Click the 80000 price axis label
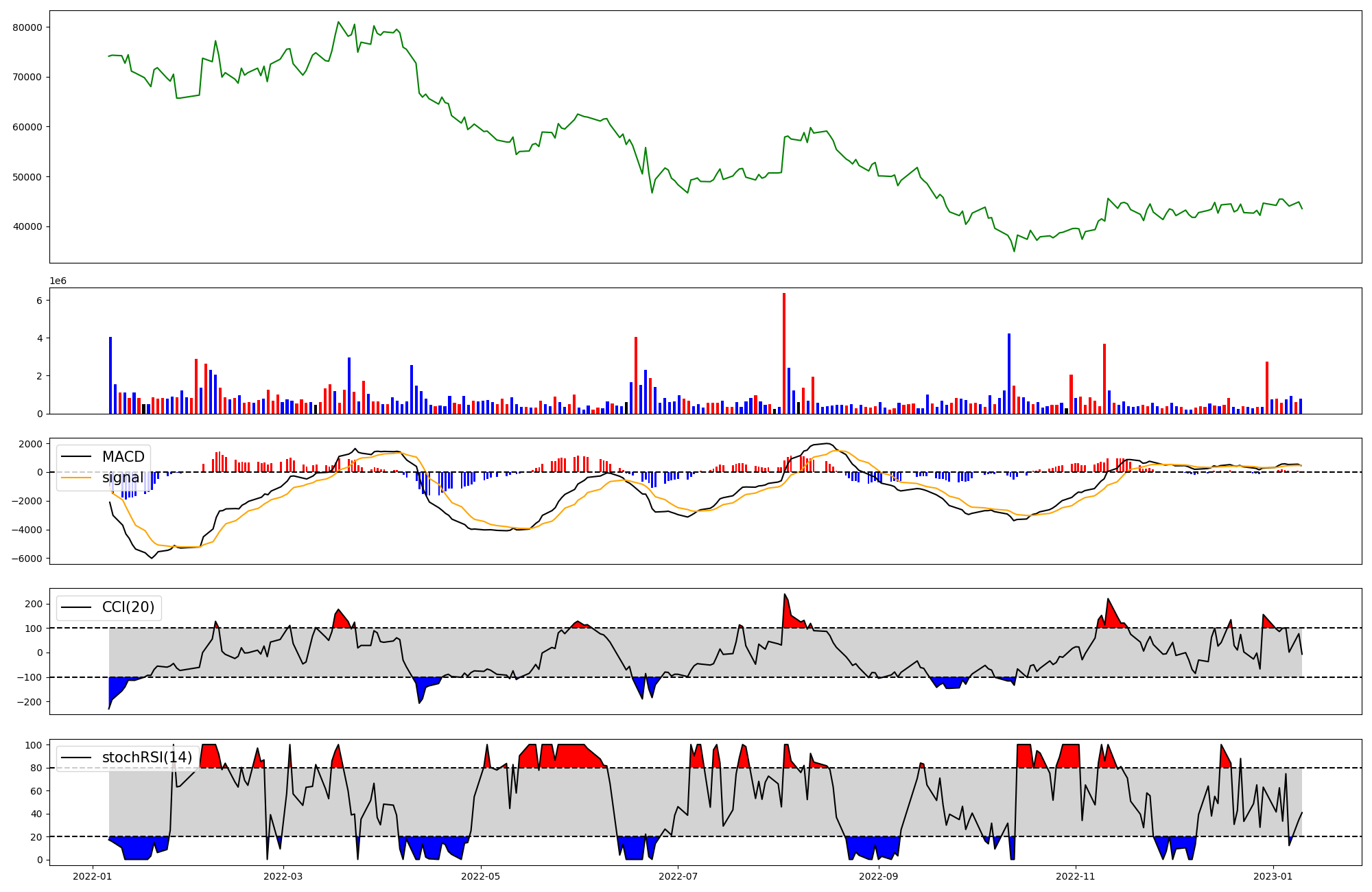Screen dimensions: 1372x892 (x=27, y=27)
